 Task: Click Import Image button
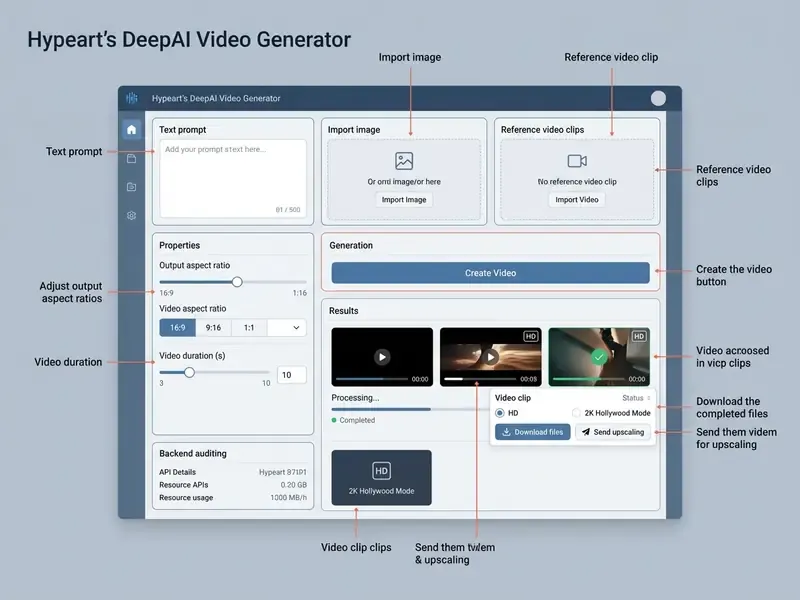click(x=404, y=199)
